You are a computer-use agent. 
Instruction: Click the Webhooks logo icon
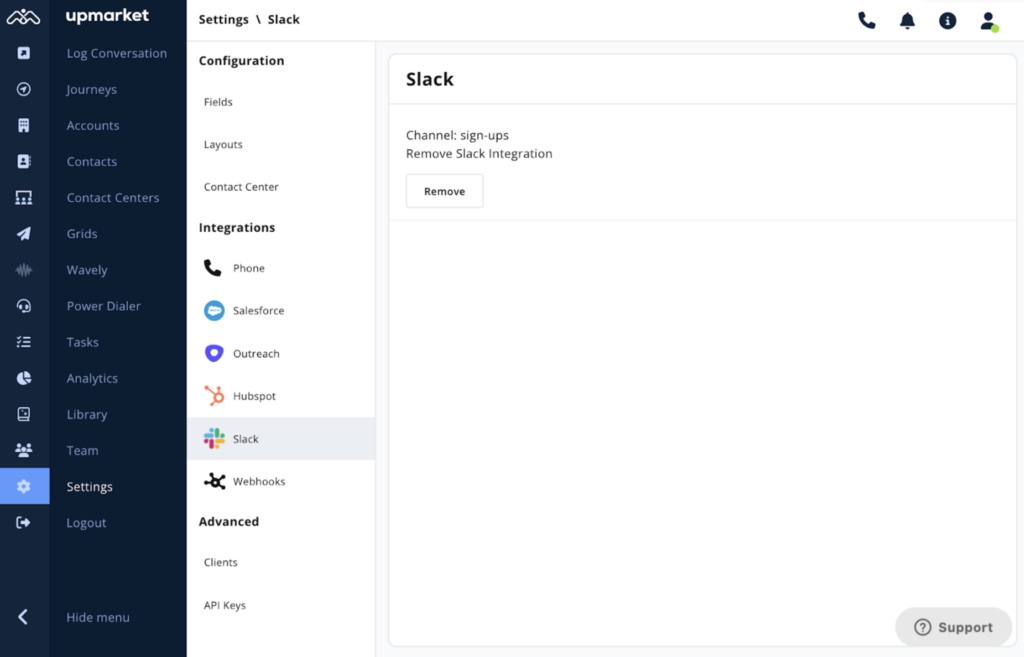[214, 481]
